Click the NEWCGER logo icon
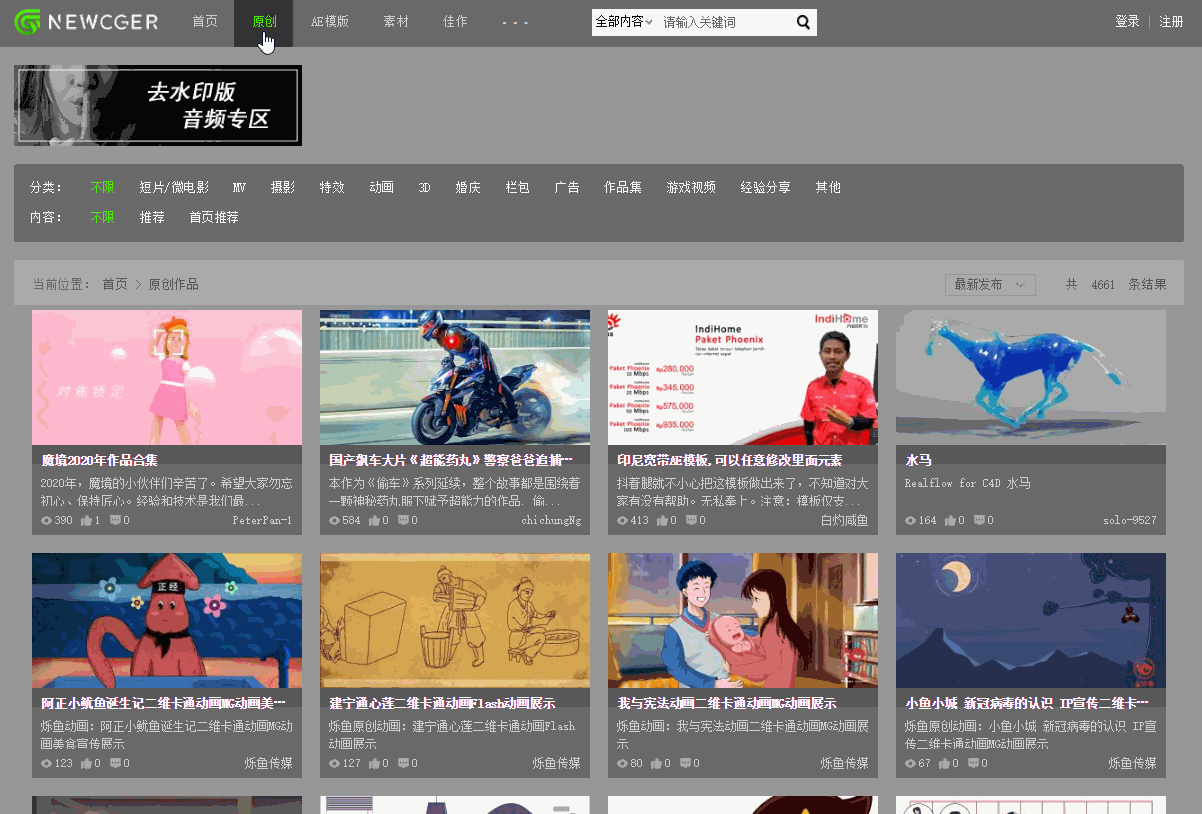 click(x=28, y=22)
